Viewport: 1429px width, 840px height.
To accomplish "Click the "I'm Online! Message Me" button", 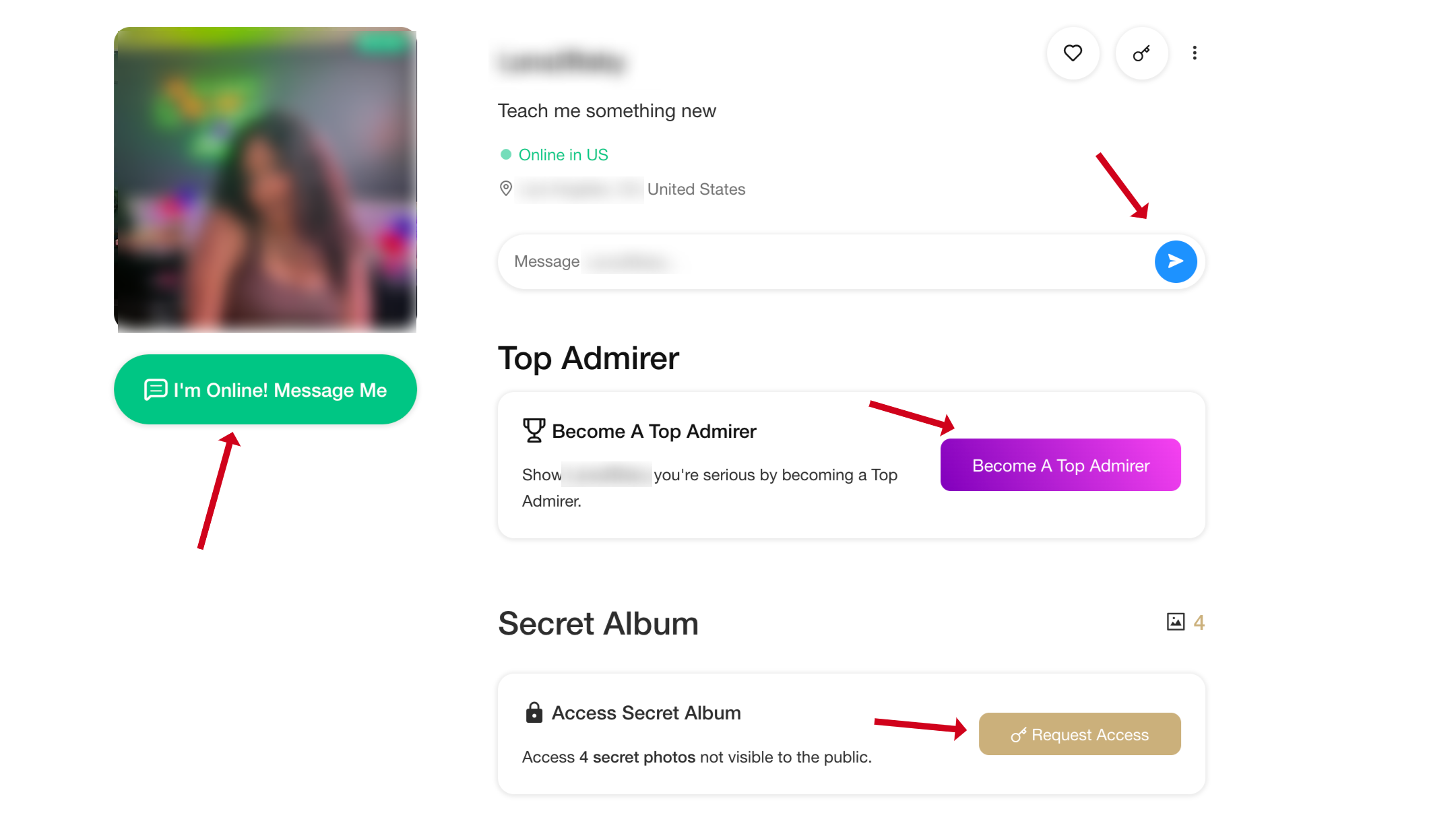I will click(x=265, y=389).
